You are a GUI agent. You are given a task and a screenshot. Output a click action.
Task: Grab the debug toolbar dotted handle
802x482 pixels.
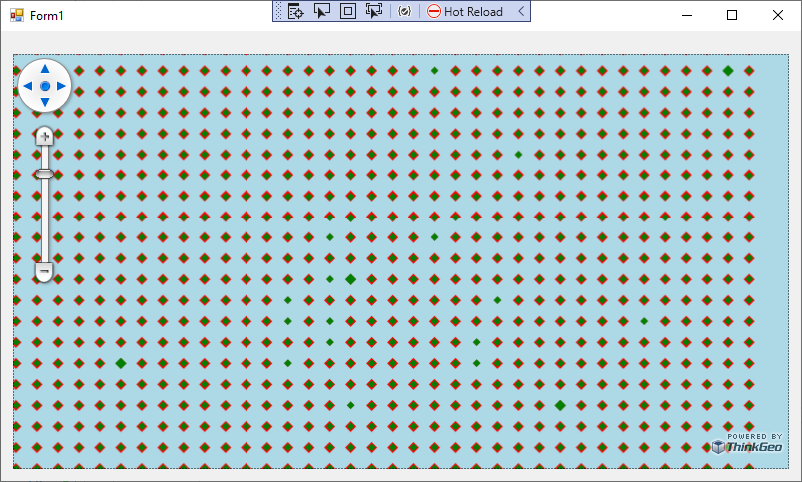click(x=278, y=11)
